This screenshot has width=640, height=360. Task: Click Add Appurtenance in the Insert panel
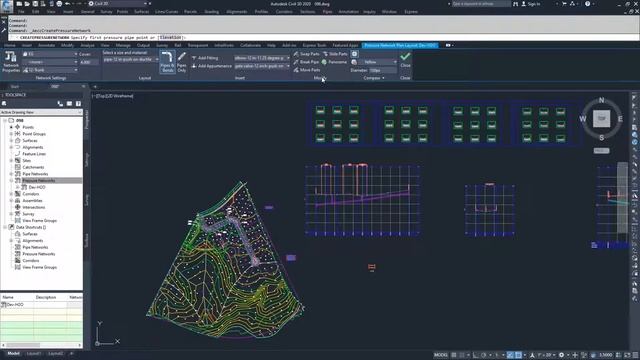[211, 66]
